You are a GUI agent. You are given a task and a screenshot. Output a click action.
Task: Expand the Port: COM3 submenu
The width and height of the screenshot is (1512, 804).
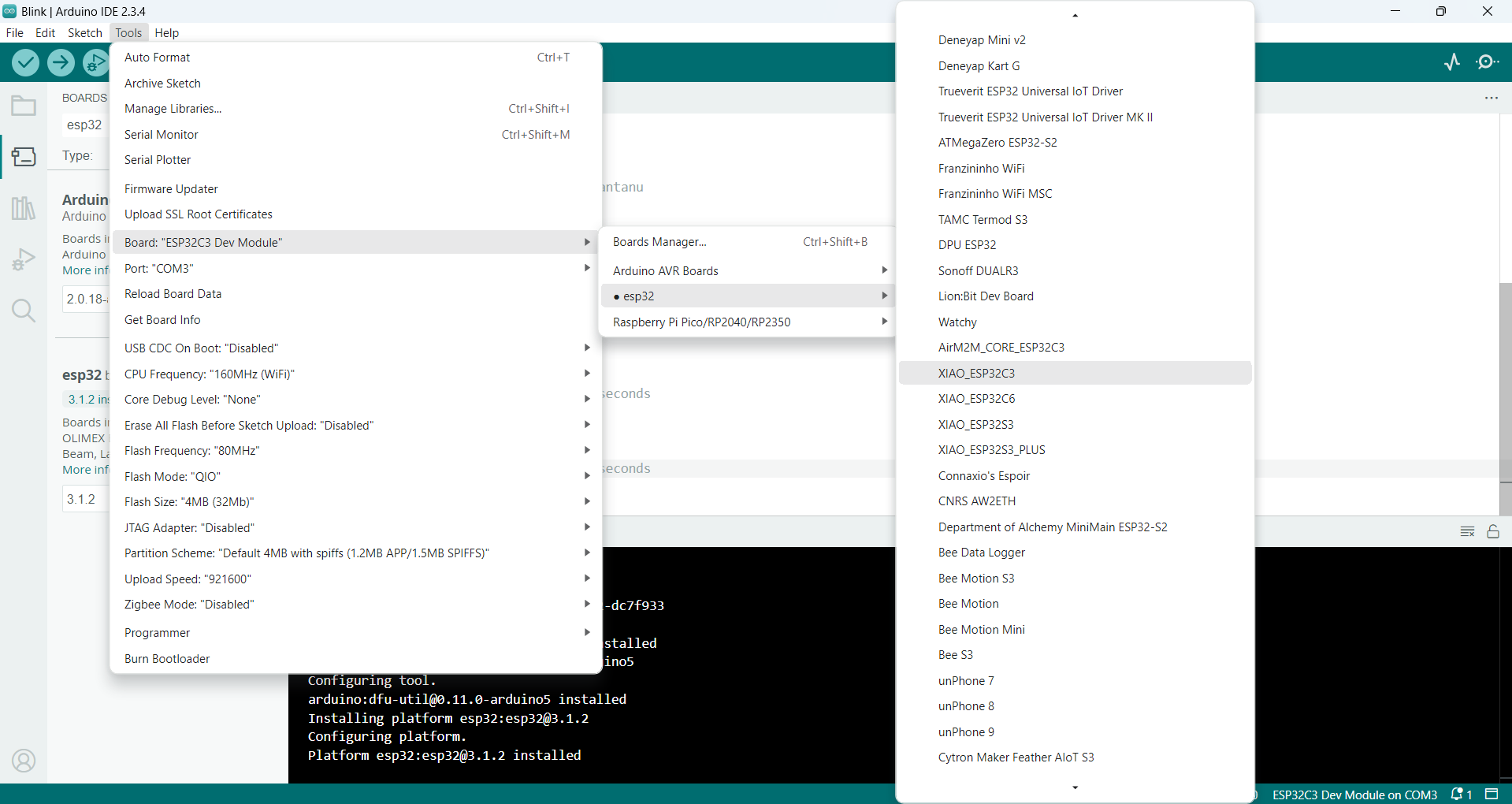[356, 268]
